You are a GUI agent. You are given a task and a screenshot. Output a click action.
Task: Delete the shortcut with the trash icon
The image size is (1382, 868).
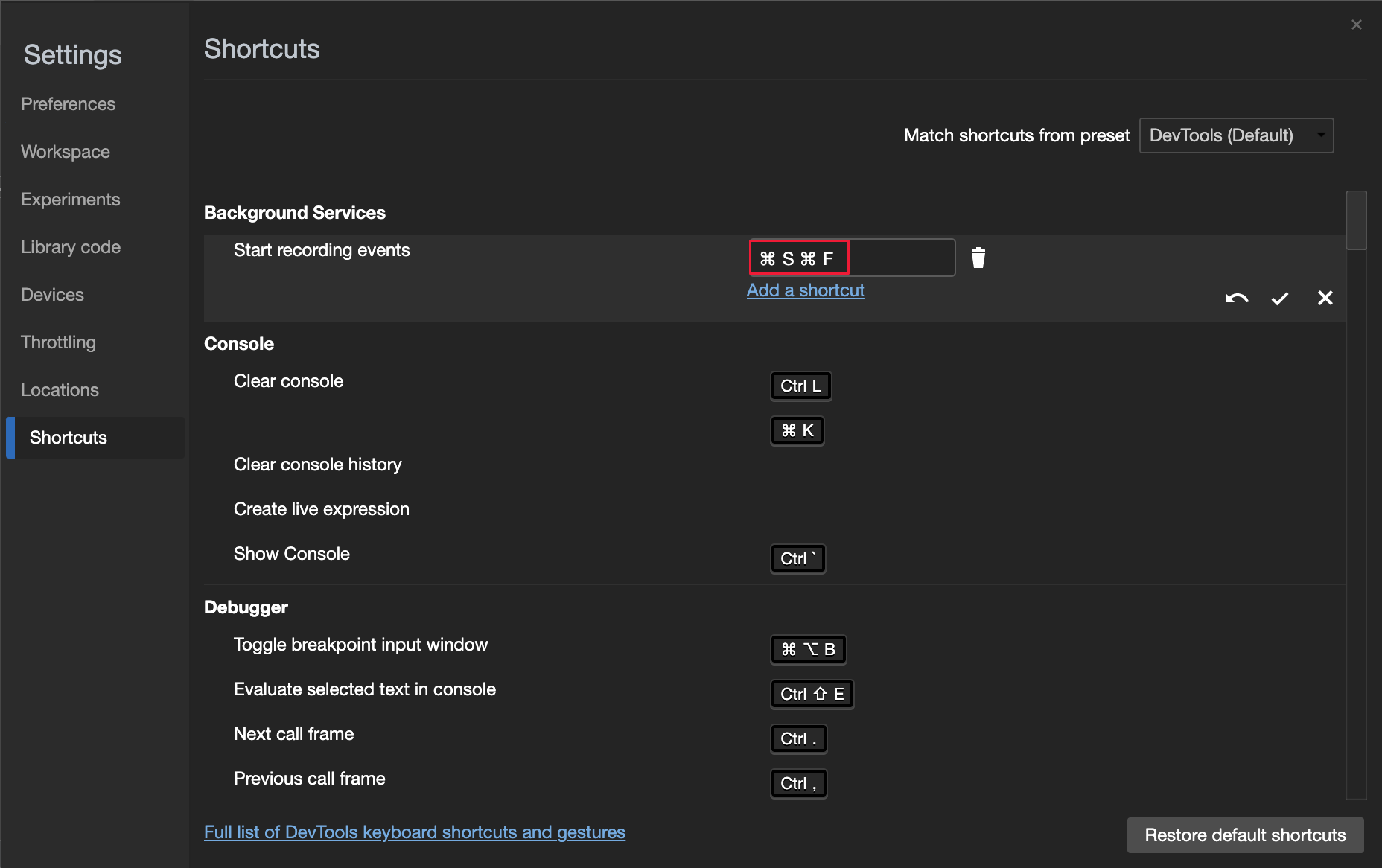tap(978, 258)
